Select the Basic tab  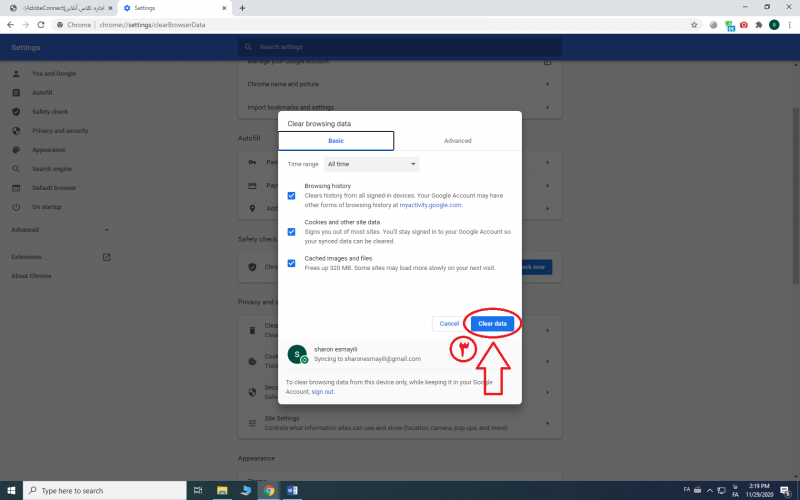[336, 141]
